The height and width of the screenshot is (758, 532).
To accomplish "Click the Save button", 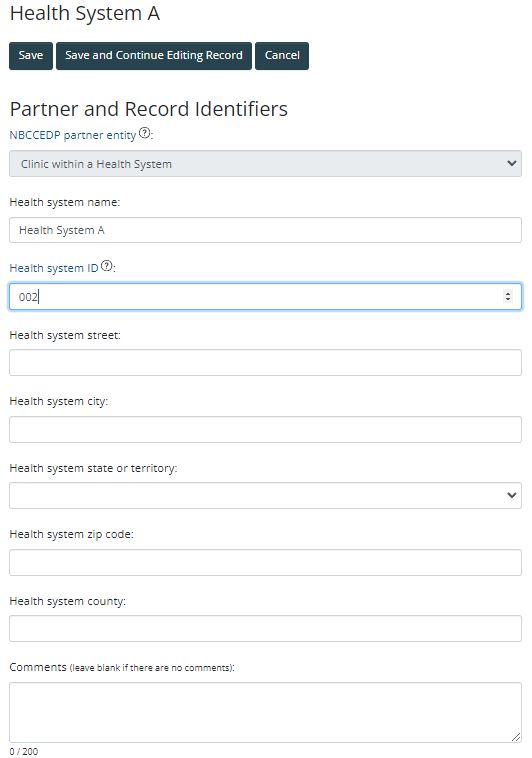I will pyautogui.click(x=31, y=56).
